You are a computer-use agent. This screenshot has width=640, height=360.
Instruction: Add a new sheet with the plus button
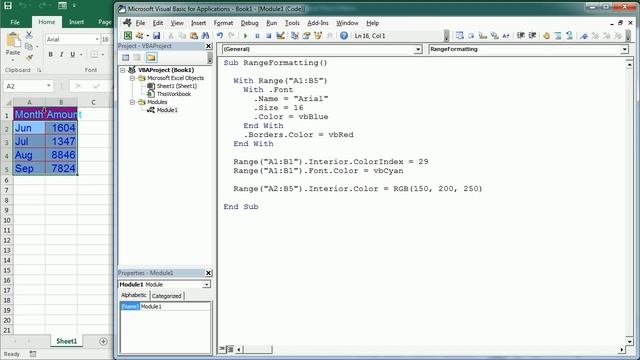click(103, 341)
